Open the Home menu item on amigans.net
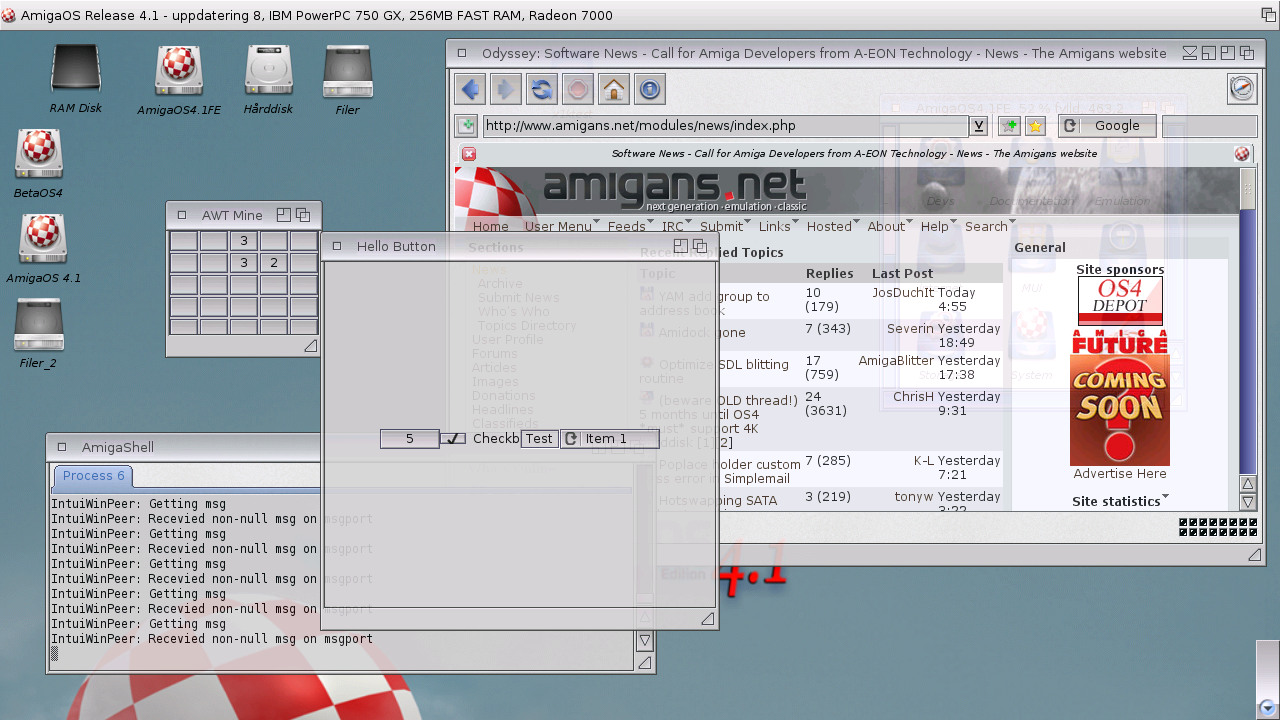Image resolution: width=1280 pixels, height=720 pixels. 491,227
